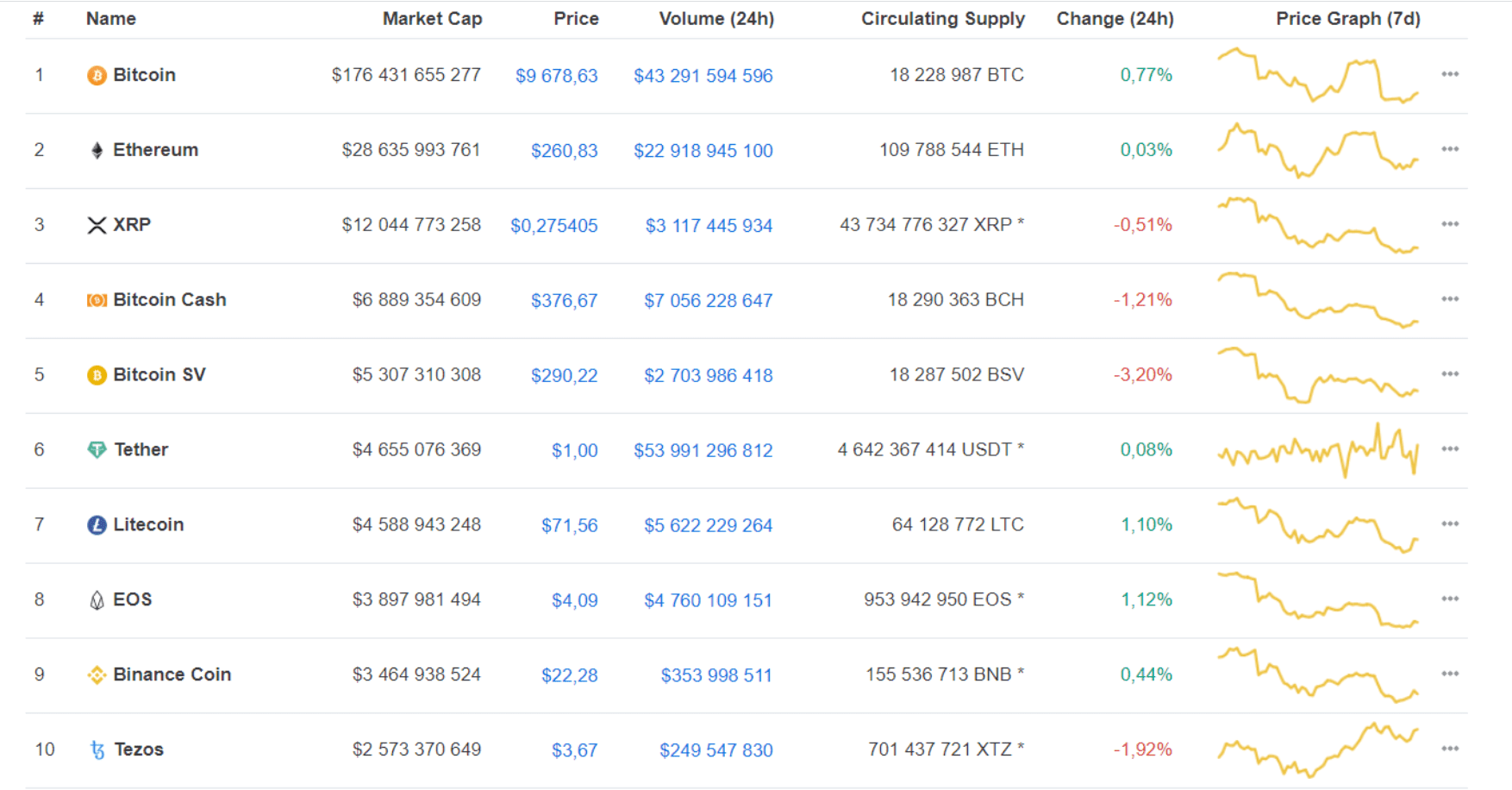Sort by the Circulating Supply column header

tap(943, 19)
